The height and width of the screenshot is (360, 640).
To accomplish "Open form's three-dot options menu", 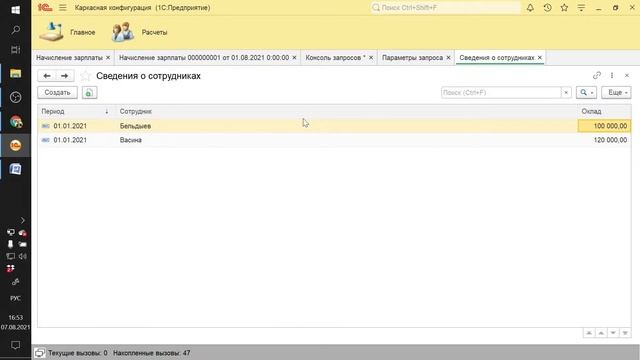I will coord(612,76).
